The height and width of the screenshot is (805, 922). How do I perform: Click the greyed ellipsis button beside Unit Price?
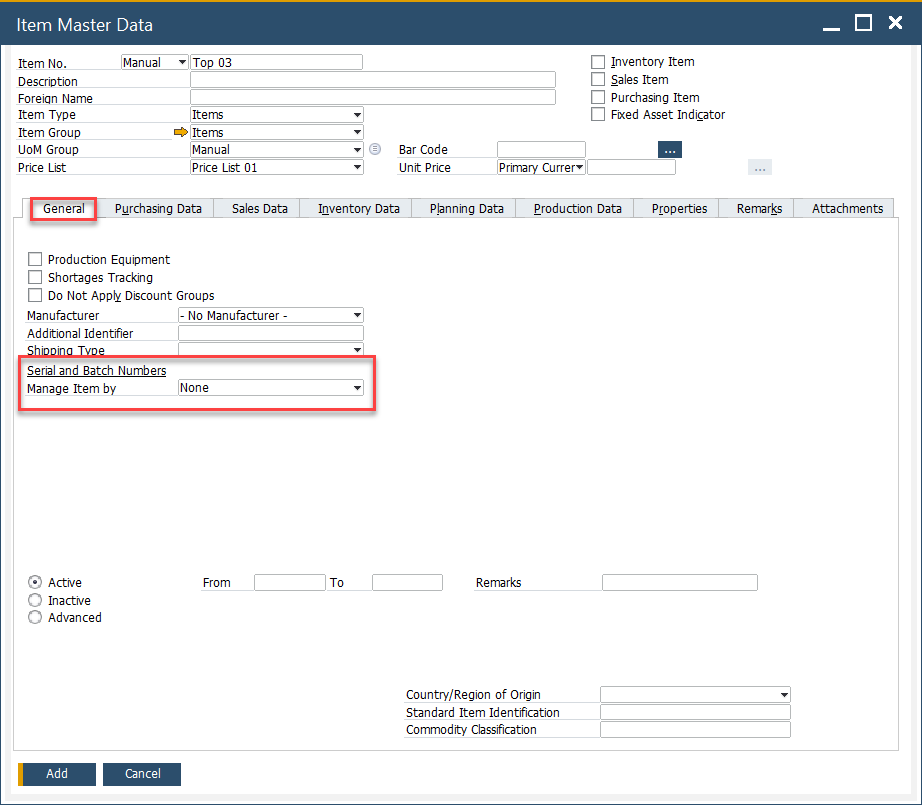click(760, 168)
